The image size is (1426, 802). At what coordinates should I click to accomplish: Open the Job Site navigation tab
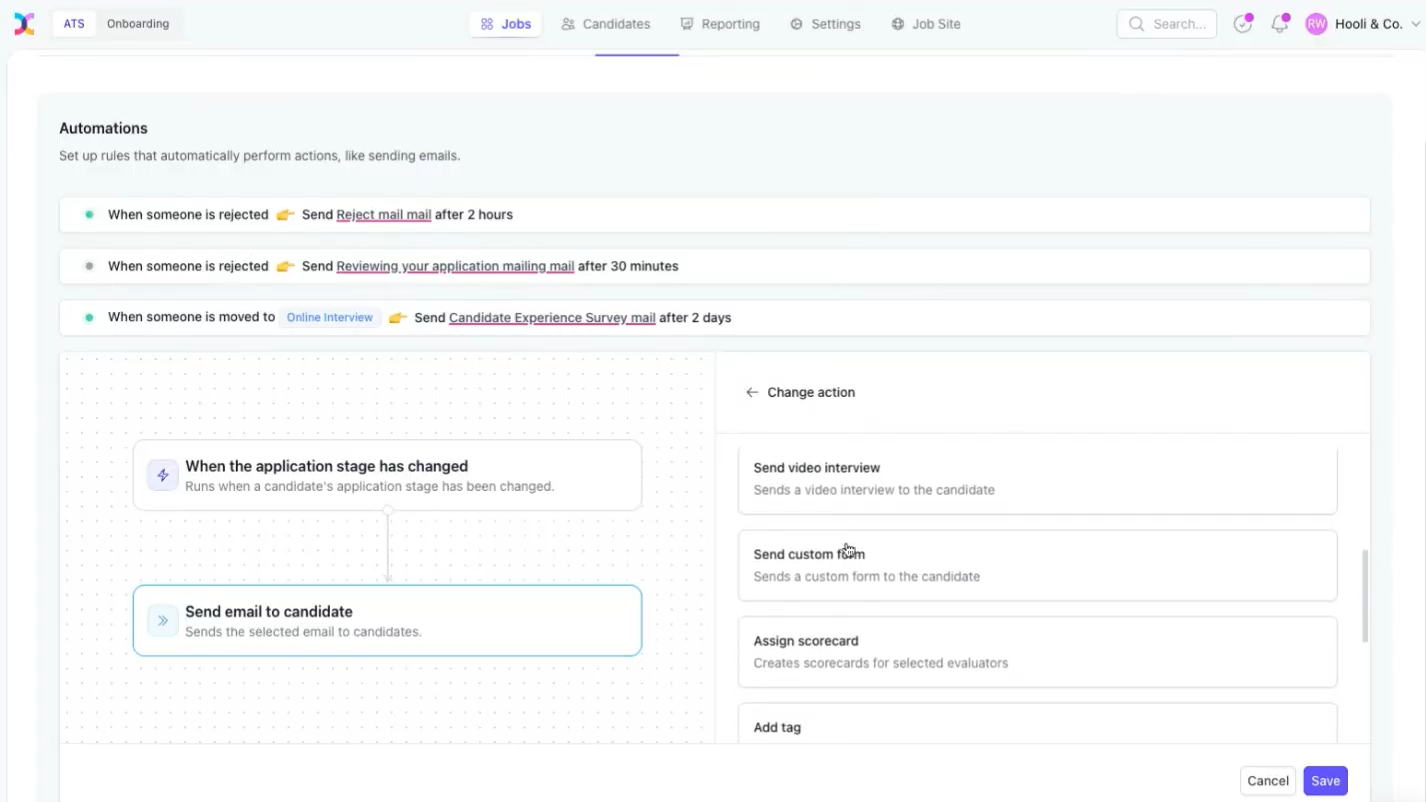point(926,24)
